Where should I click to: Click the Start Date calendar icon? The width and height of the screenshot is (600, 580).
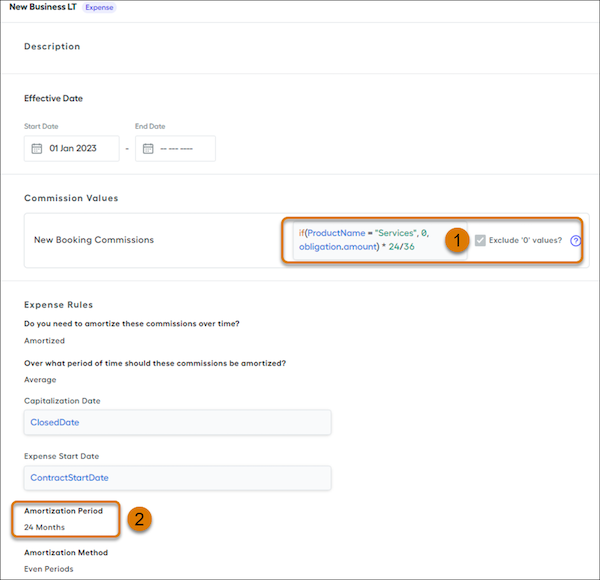37,148
